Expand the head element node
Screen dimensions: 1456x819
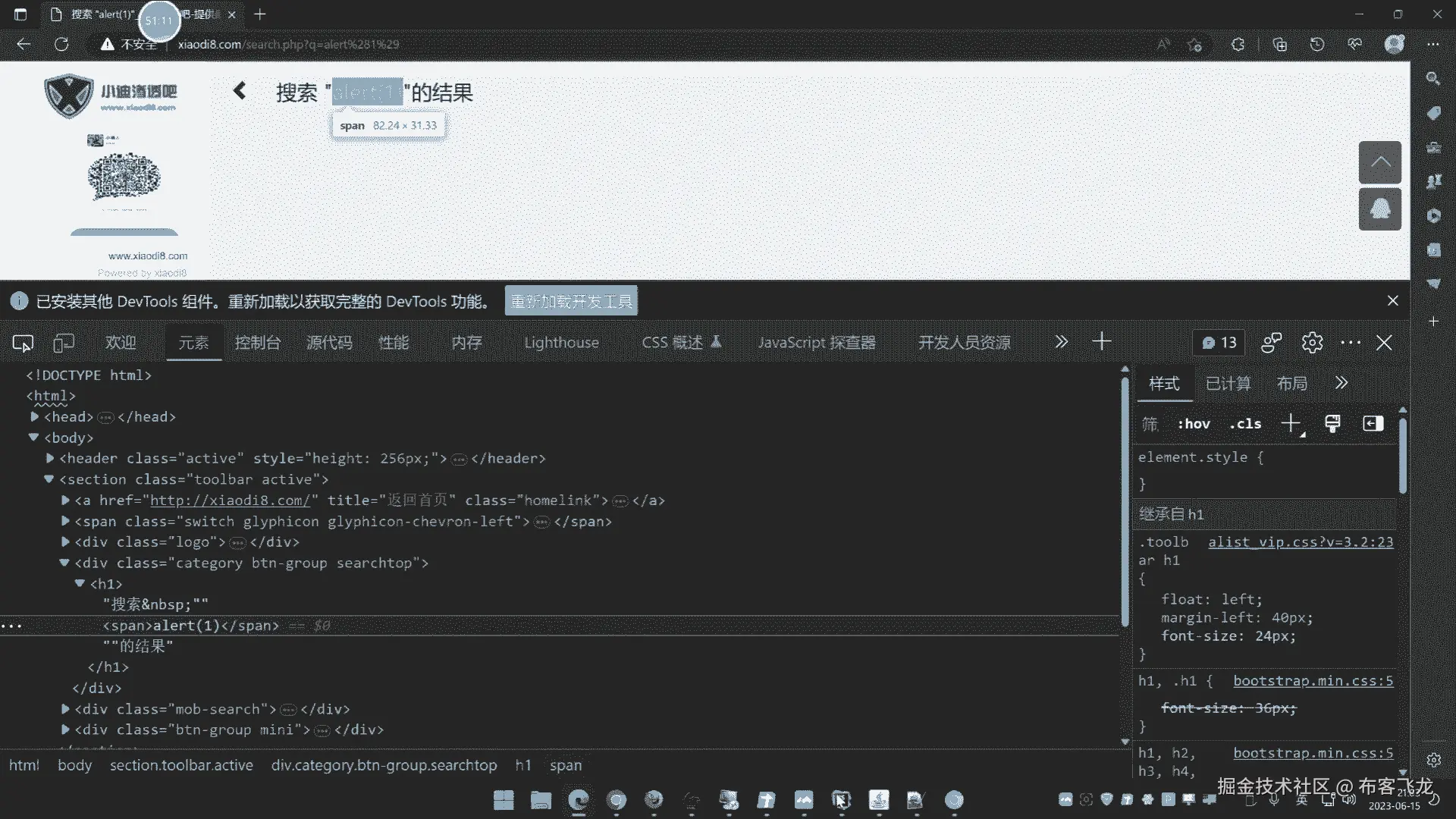point(35,416)
